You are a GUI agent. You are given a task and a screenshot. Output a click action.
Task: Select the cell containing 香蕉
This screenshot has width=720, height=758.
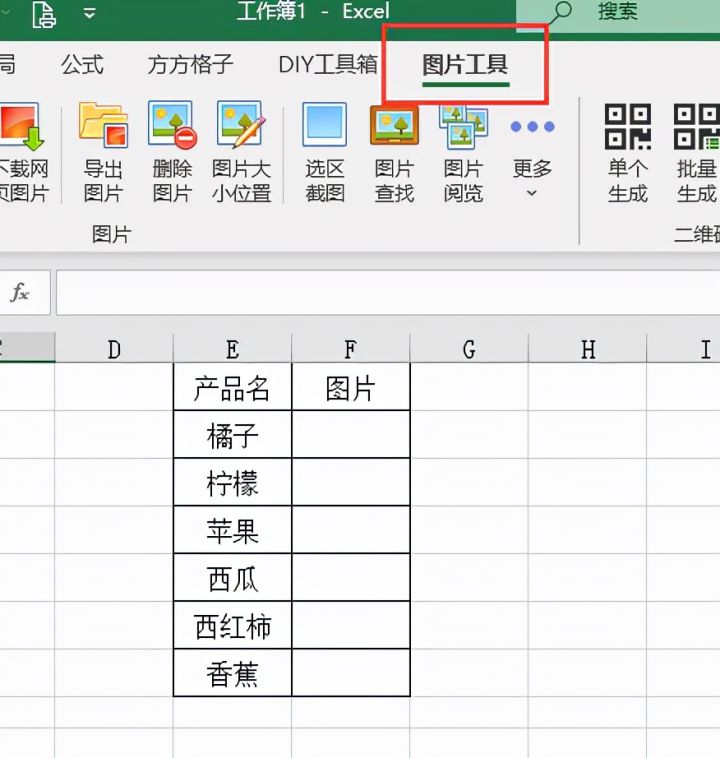(x=233, y=673)
